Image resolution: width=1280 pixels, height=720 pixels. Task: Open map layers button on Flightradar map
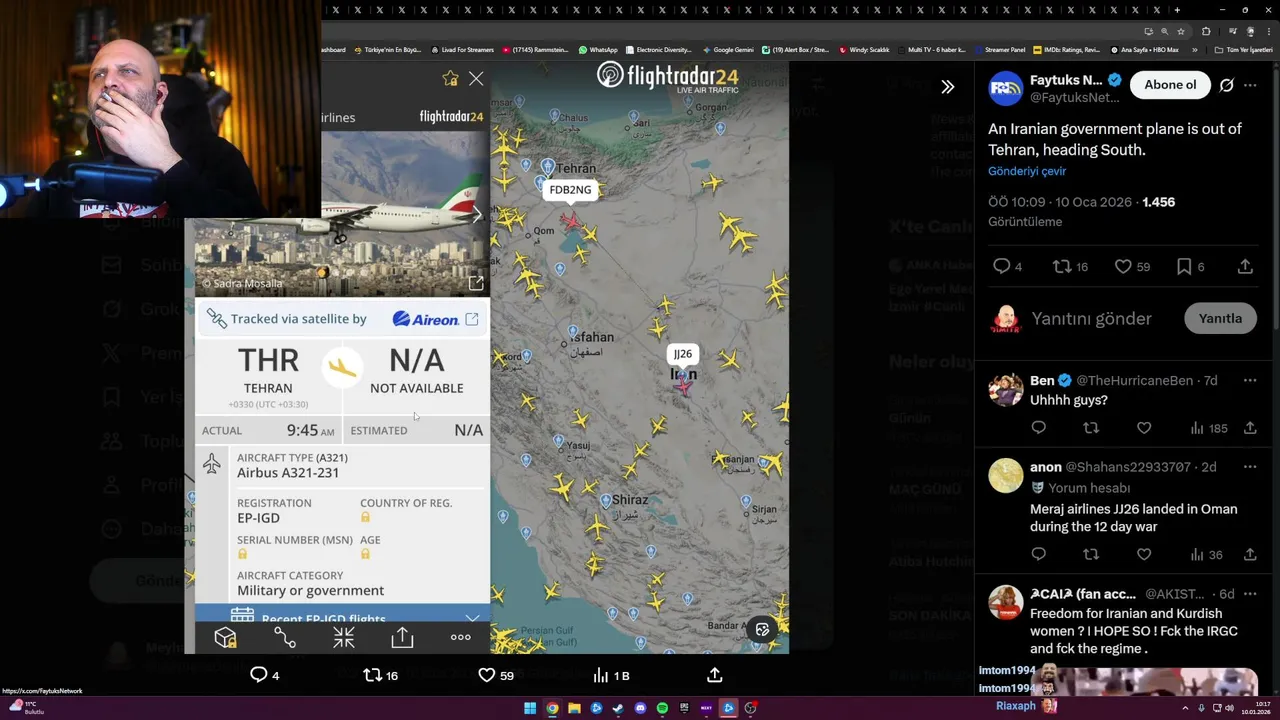click(762, 629)
